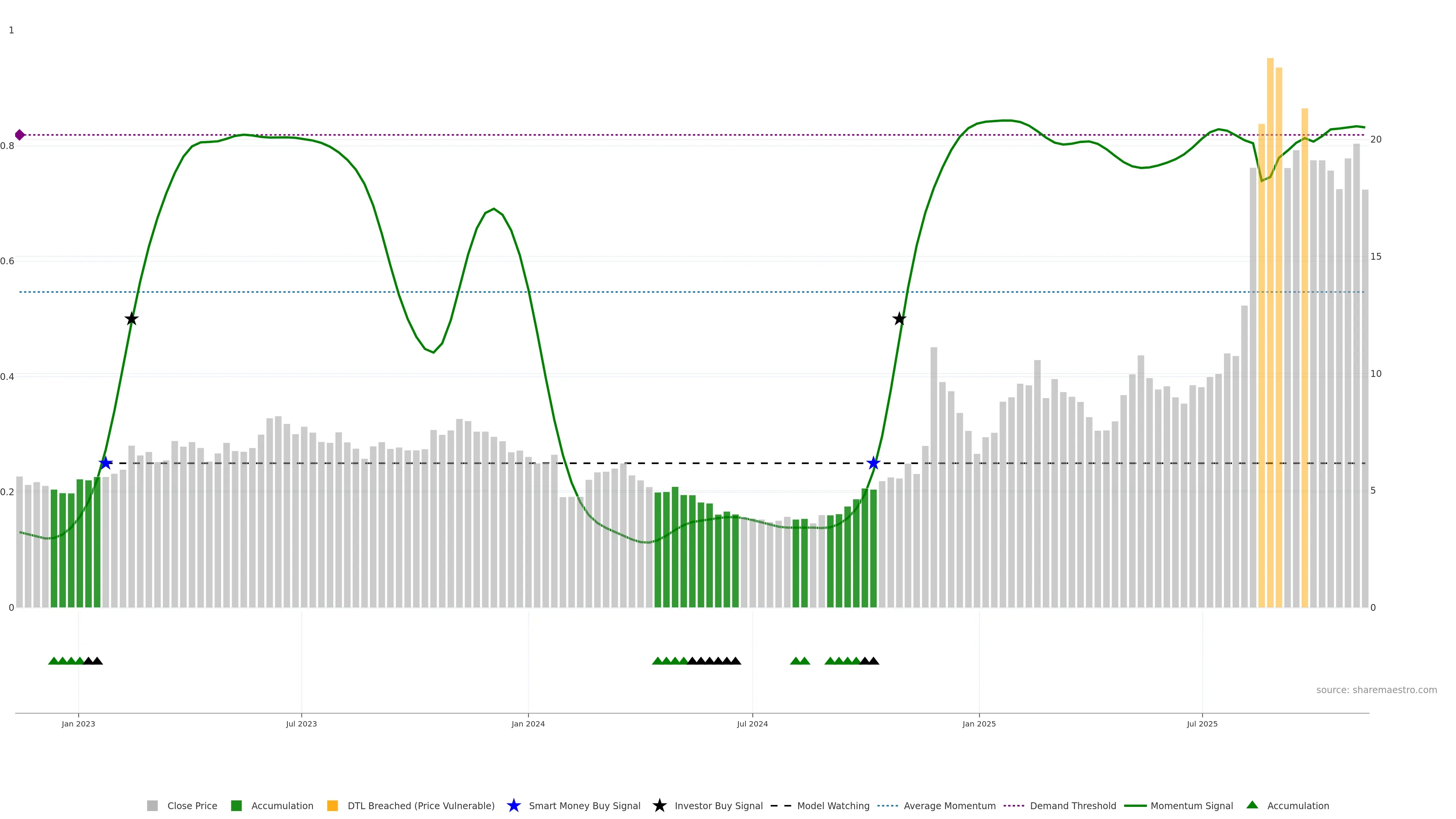
Task: Click the green Accumulation square legend icon
Action: (x=236, y=806)
